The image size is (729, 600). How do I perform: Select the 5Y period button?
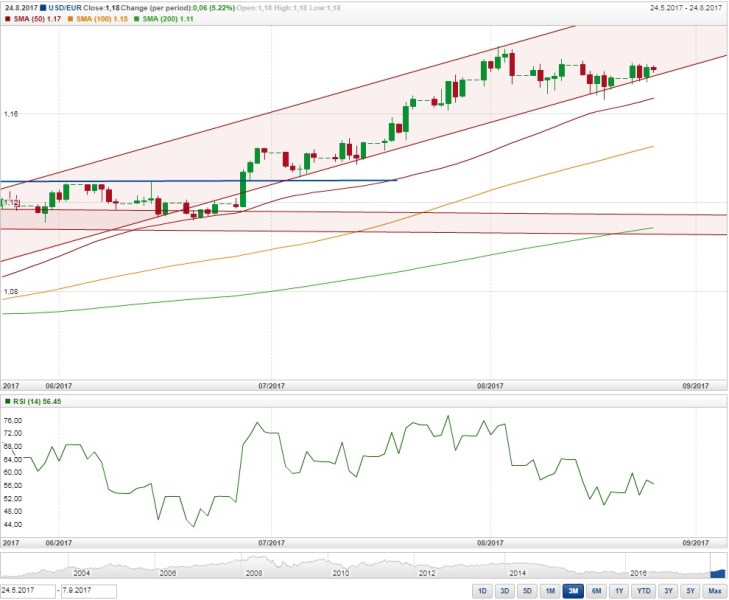pyautogui.click(x=691, y=591)
